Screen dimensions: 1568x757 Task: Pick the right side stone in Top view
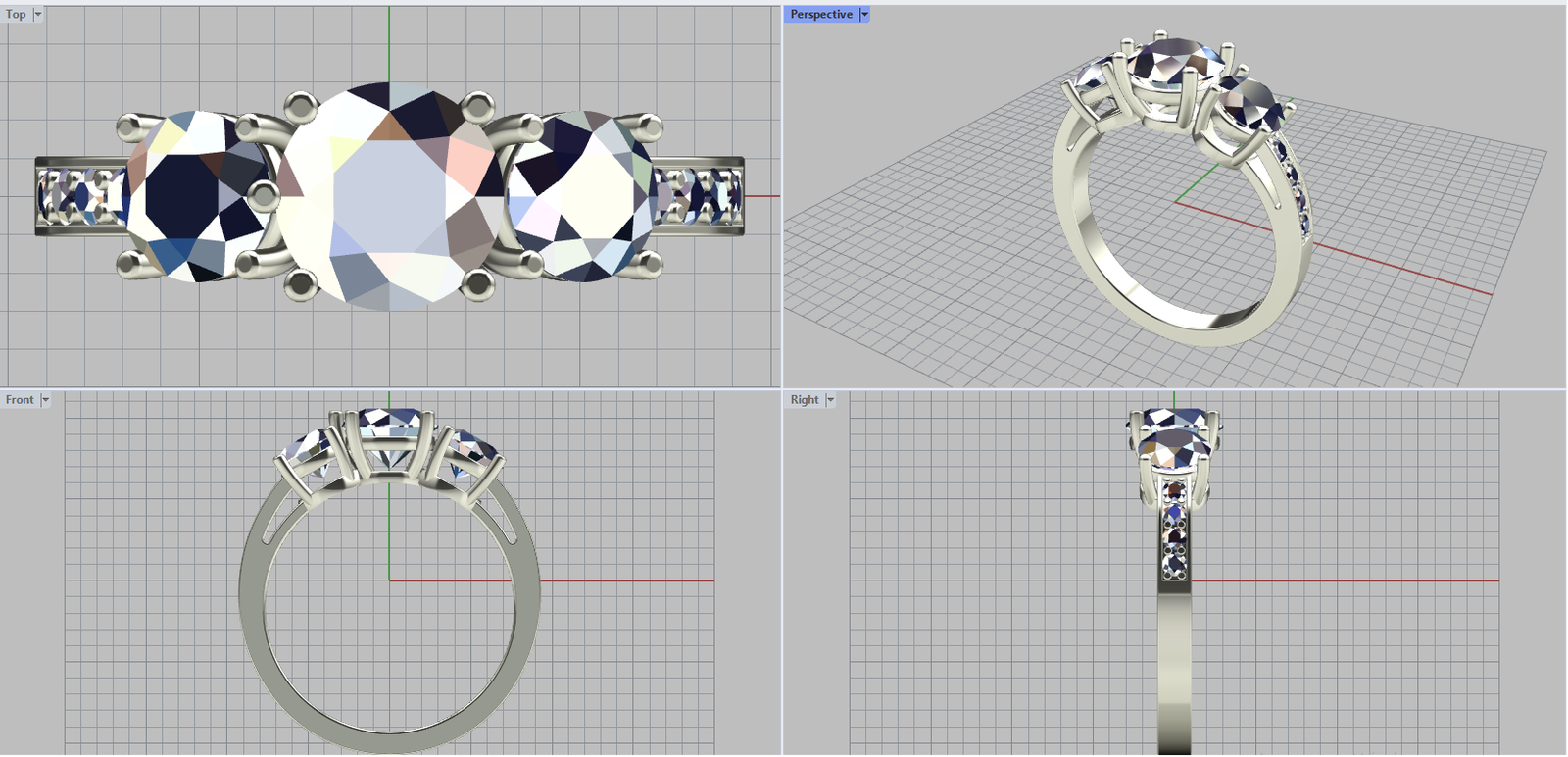[580, 196]
